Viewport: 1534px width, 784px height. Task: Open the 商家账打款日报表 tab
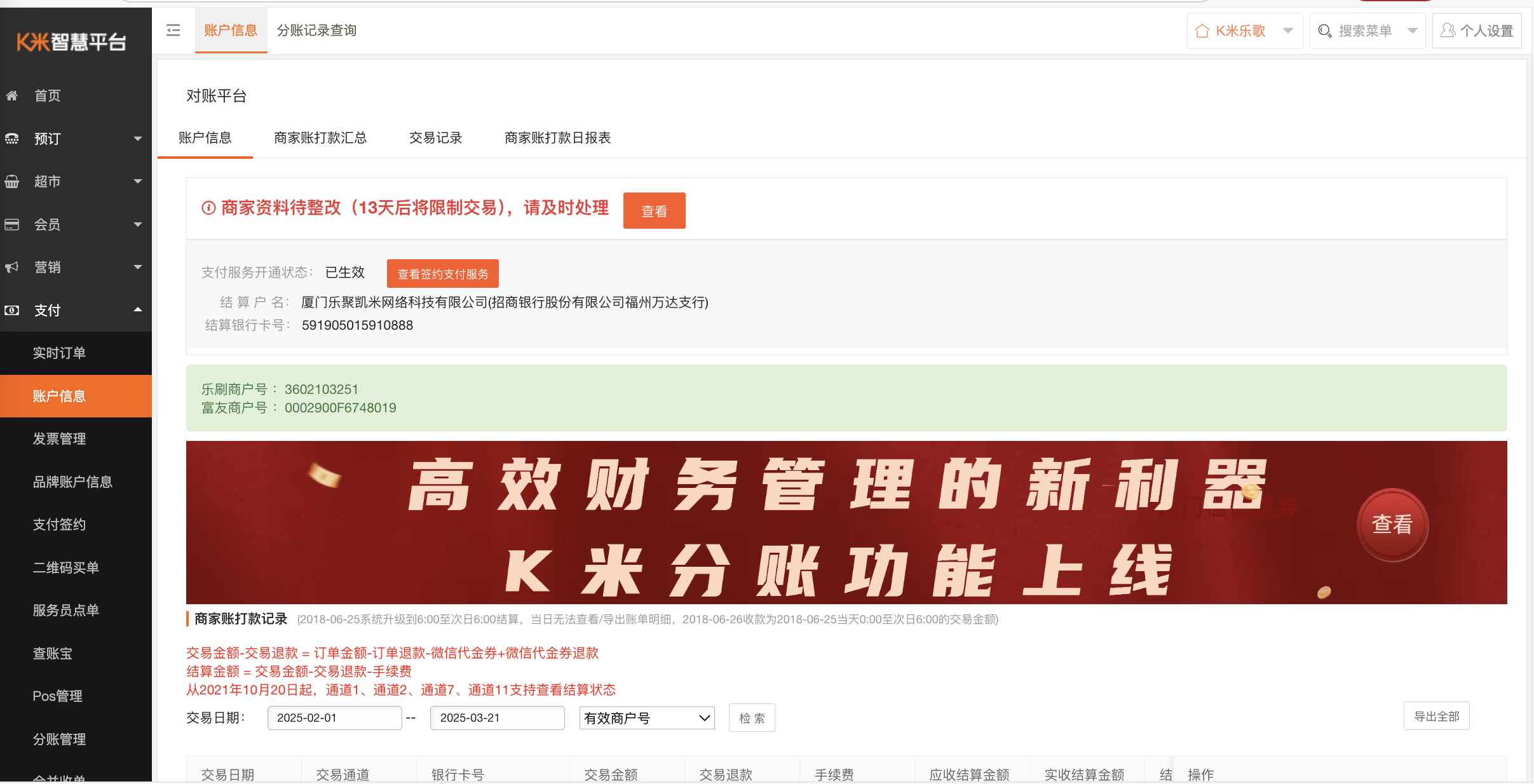tap(557, 138)
